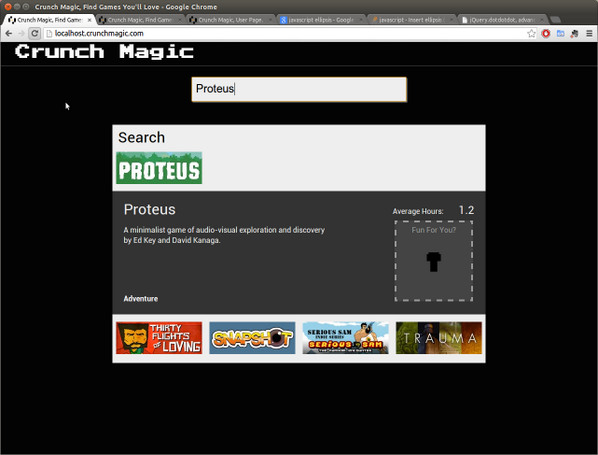Open the Trauma game thumbnail
This screenshot has height=455, width=598.
tap(439, 338)
